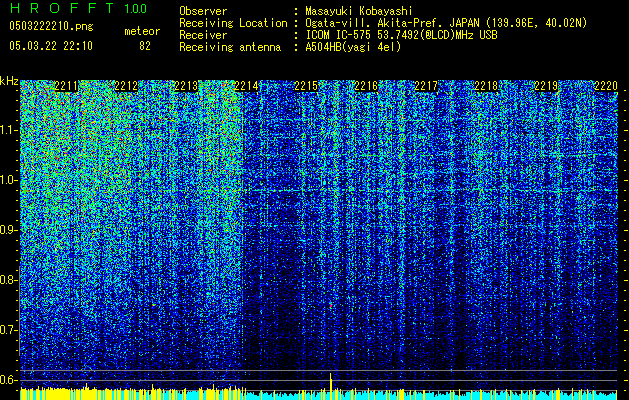The image size is (629, 400).
Task: Click the filename 0503222210.png
Action: (x=51, y=27)
